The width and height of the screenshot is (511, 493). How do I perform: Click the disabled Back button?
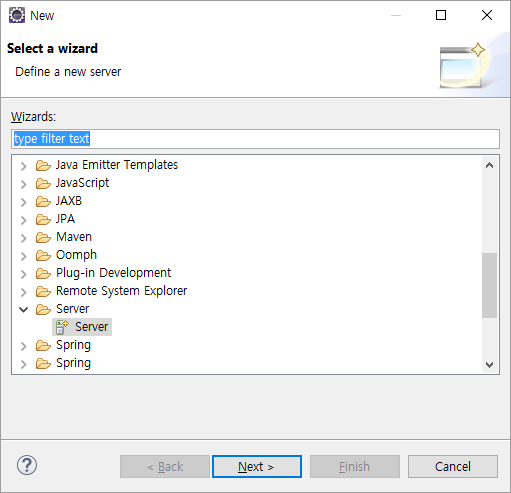pos(165,466)
